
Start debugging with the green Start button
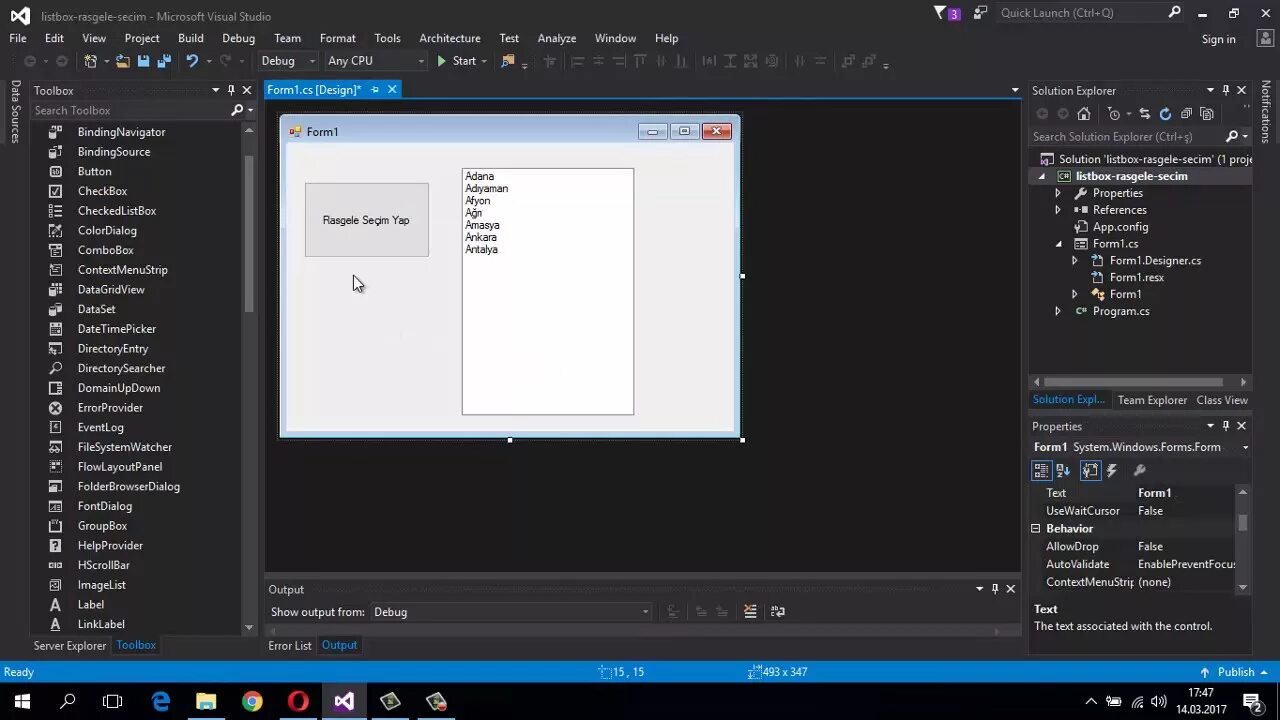pyautogui.click(x=456, y=61)
